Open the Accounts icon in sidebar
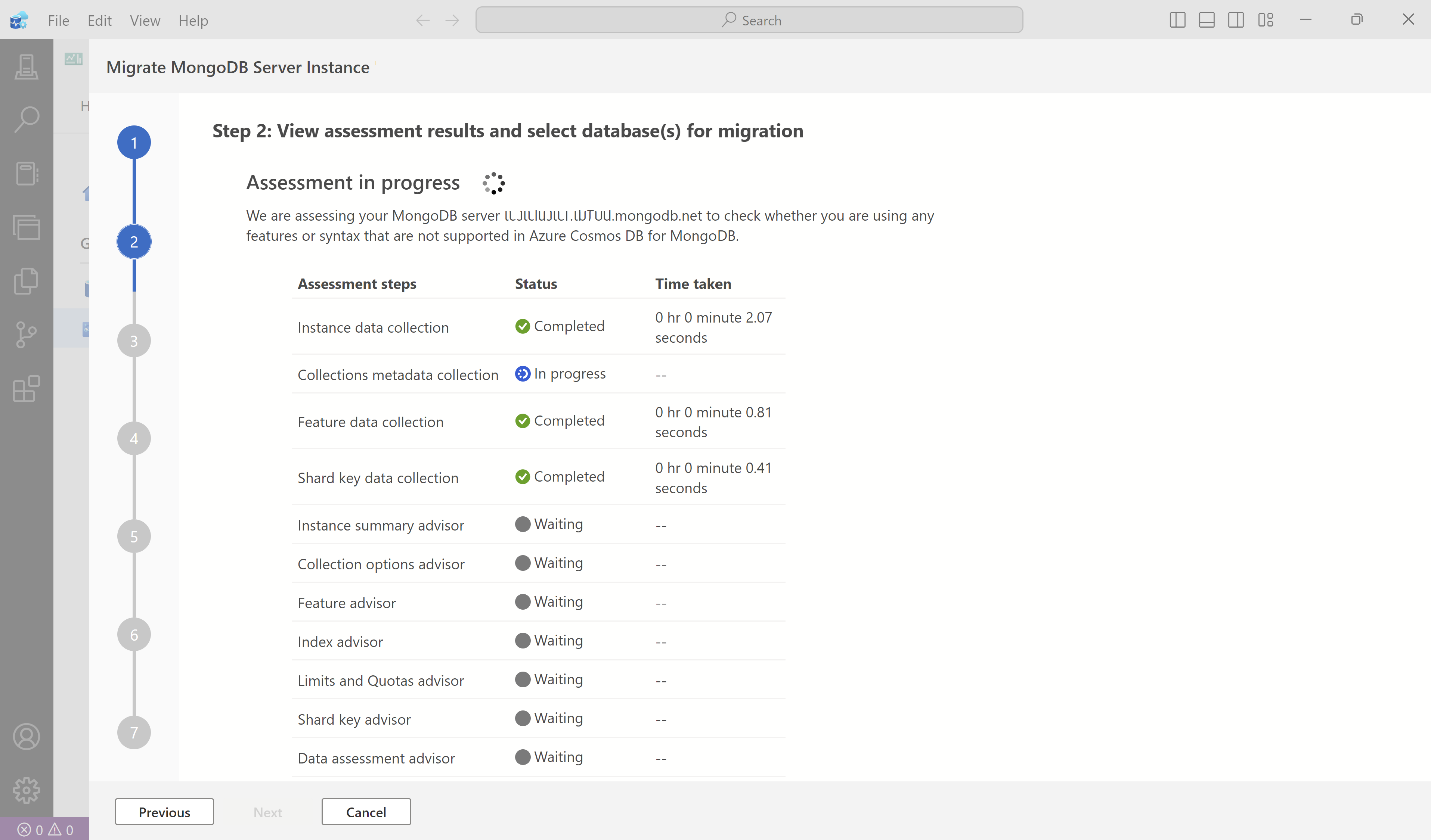 [x=26, y=737]
